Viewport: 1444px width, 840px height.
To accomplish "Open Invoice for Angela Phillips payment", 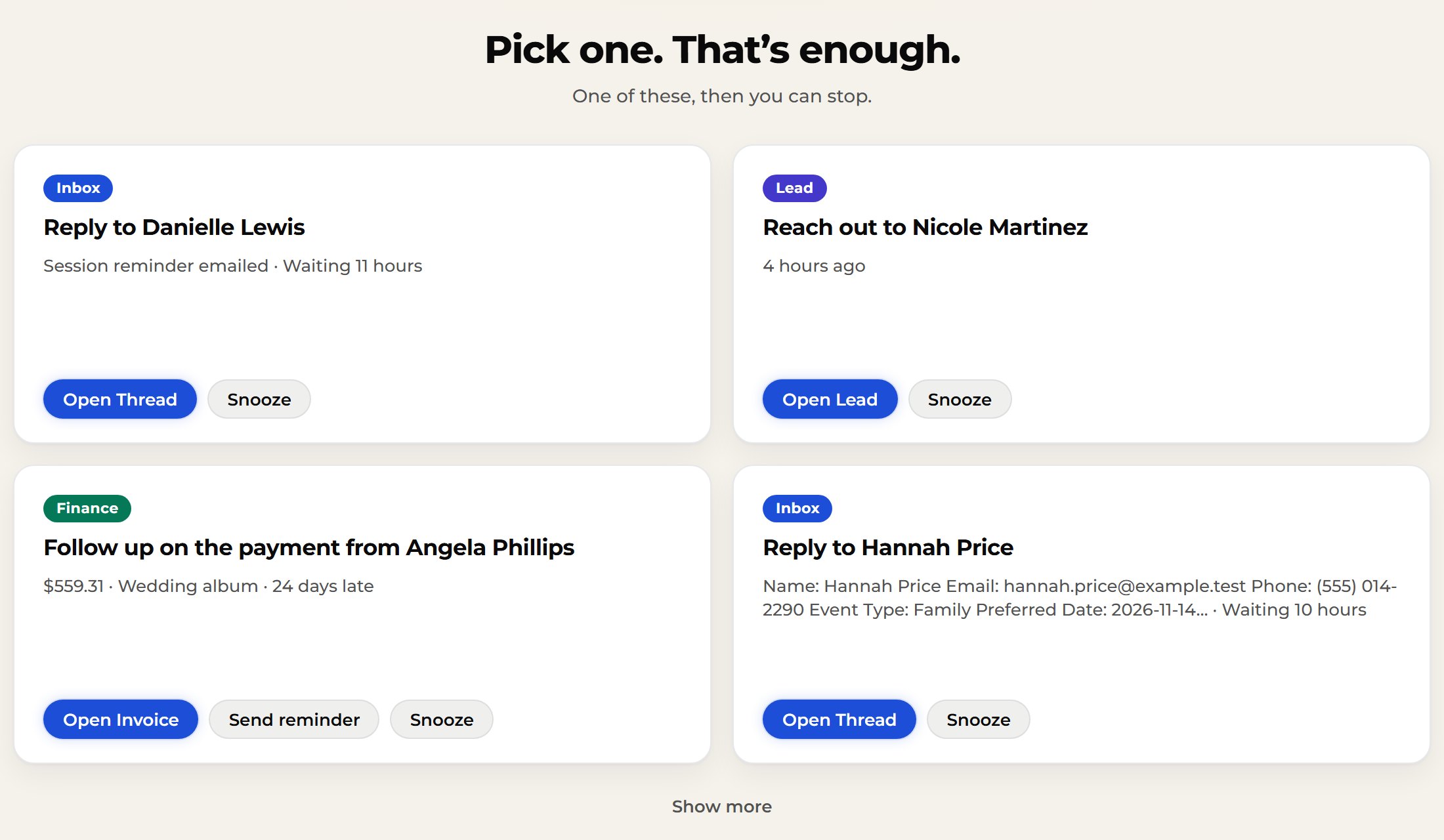I will click(121, 719).
